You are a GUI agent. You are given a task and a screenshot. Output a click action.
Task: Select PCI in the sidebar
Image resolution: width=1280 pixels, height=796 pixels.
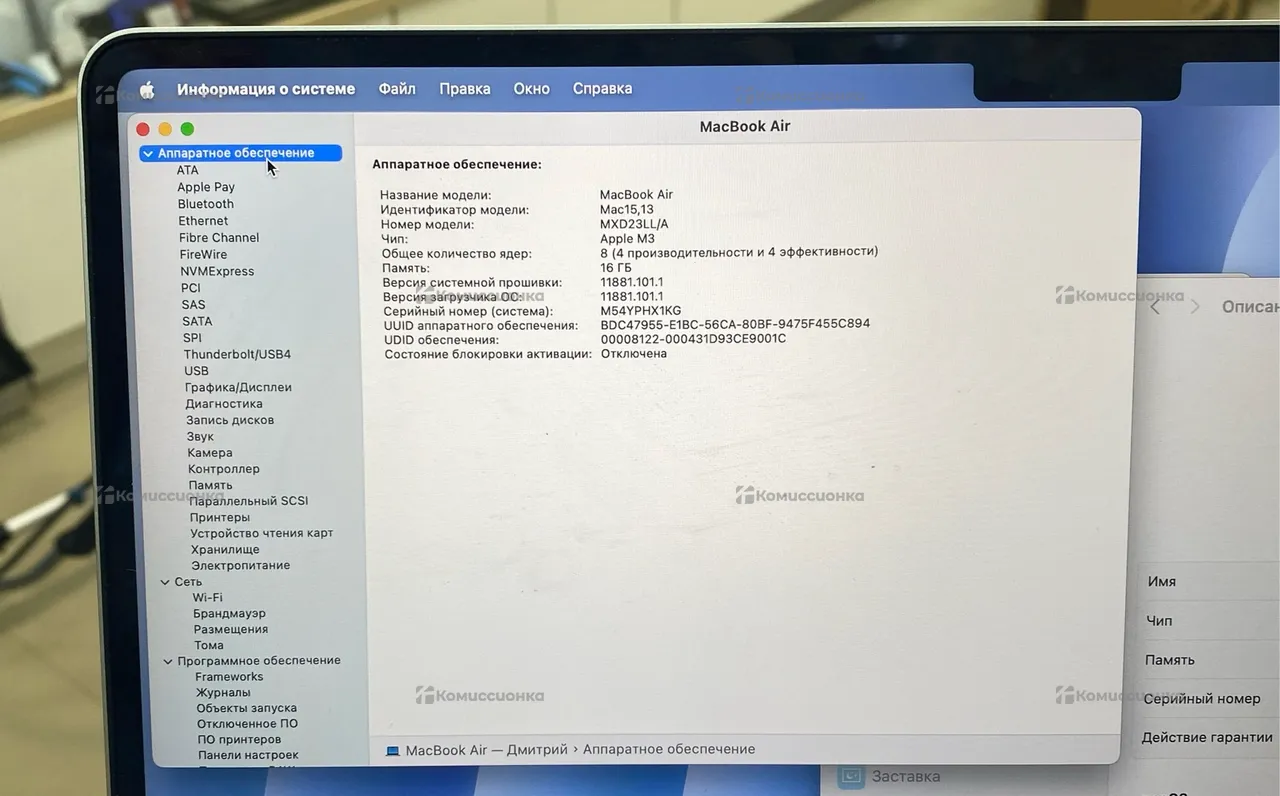[x=191, y=288]
